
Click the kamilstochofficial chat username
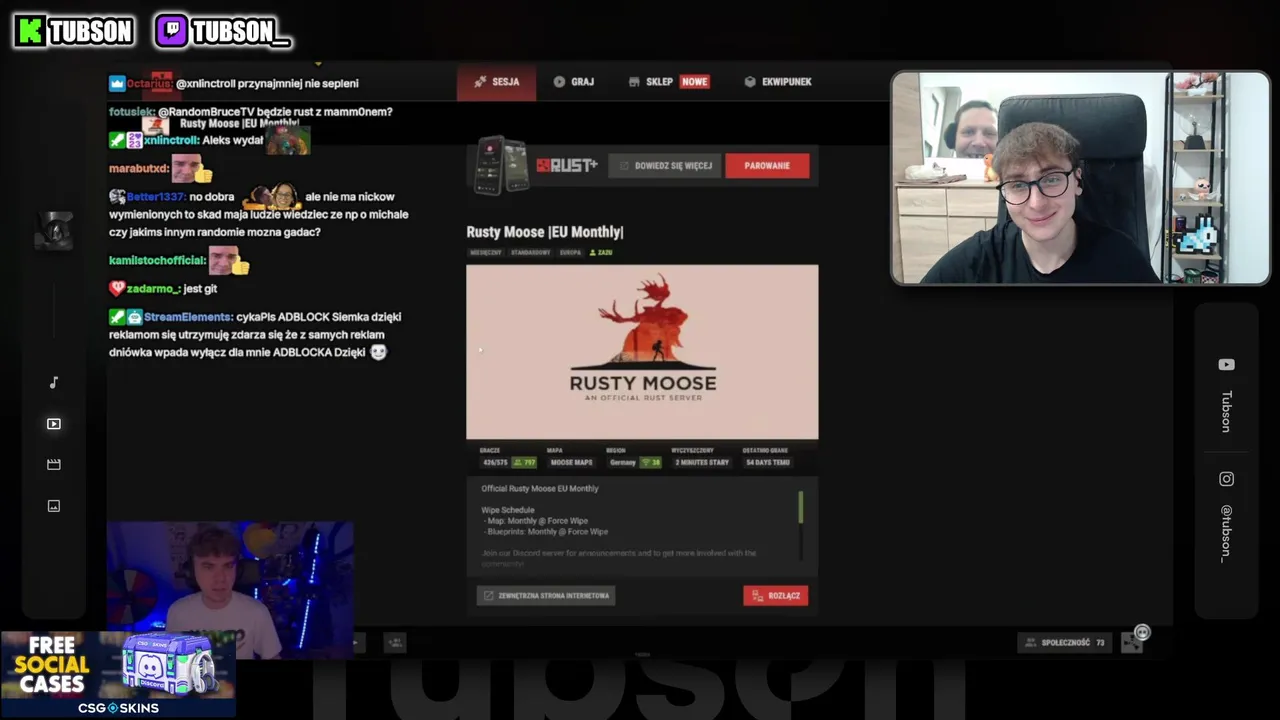pos(158,261)
